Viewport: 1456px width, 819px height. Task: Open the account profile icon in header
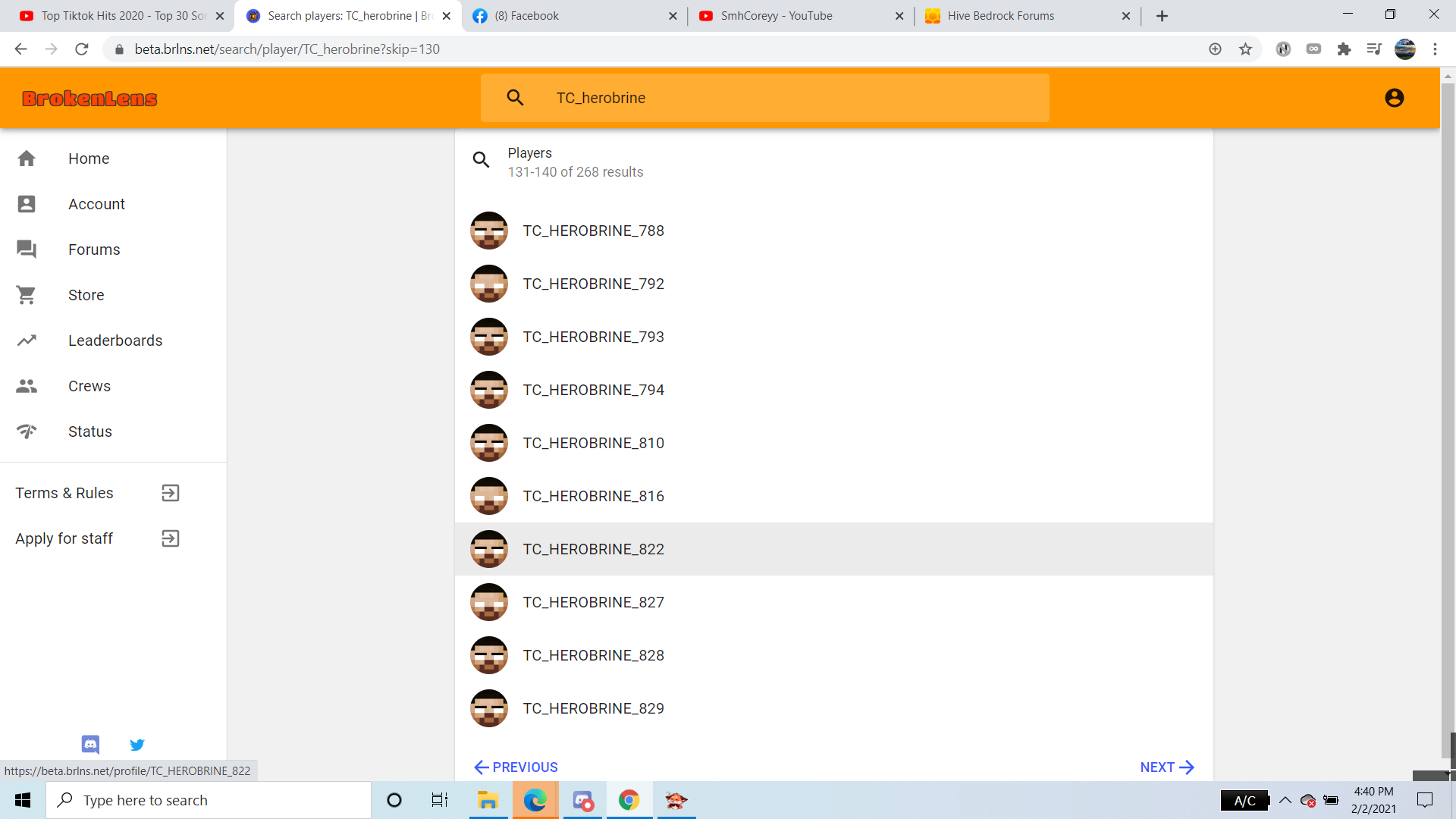coord(1394,98)
